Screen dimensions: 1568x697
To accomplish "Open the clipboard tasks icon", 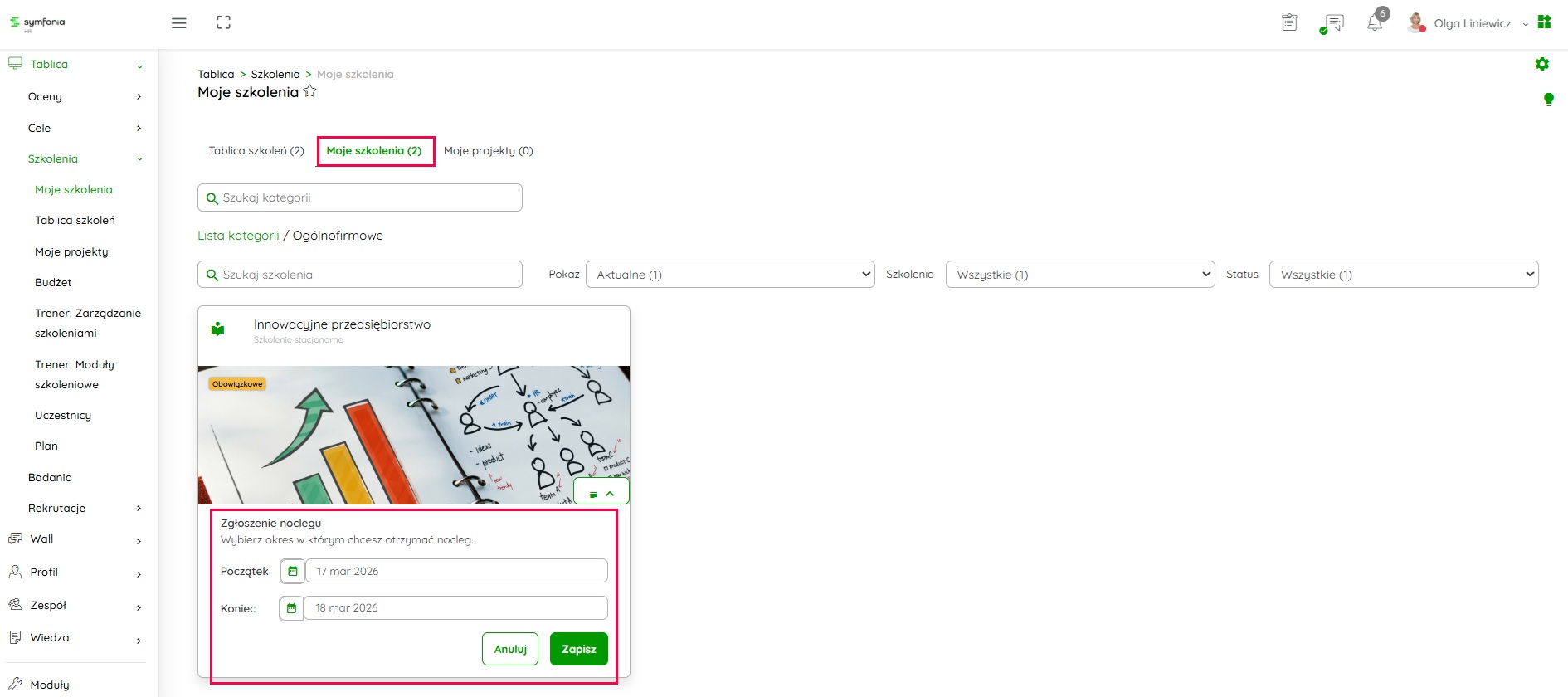I will click(1289, 23).
